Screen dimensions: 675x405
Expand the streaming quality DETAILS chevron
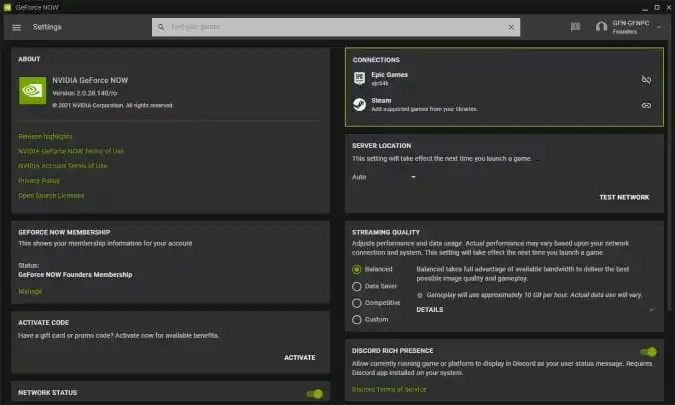tap(652, 310)
